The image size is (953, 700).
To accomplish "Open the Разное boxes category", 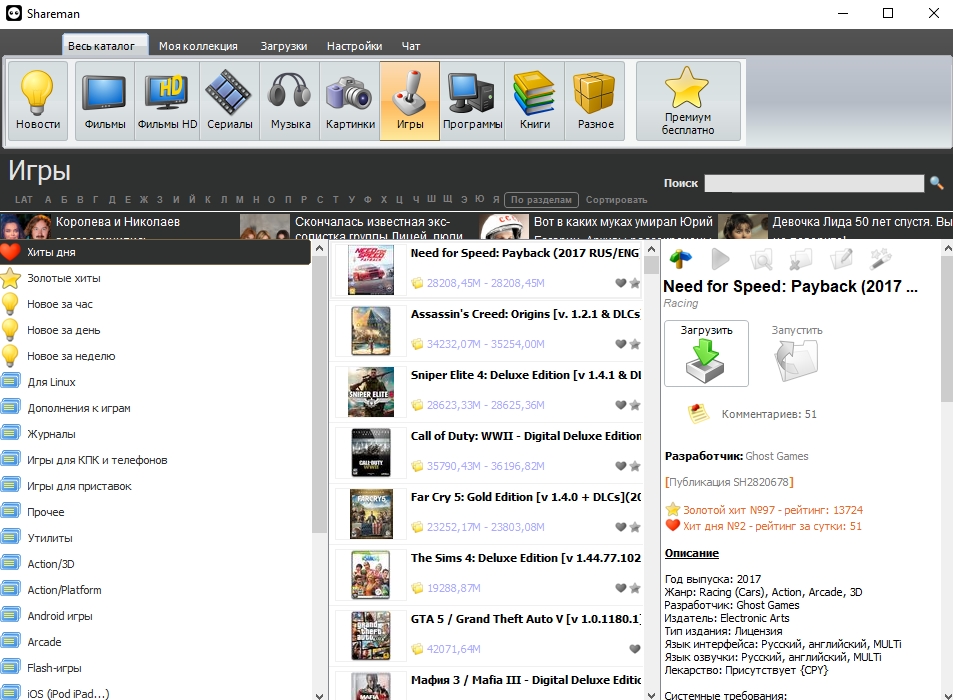I will (595, 101).
